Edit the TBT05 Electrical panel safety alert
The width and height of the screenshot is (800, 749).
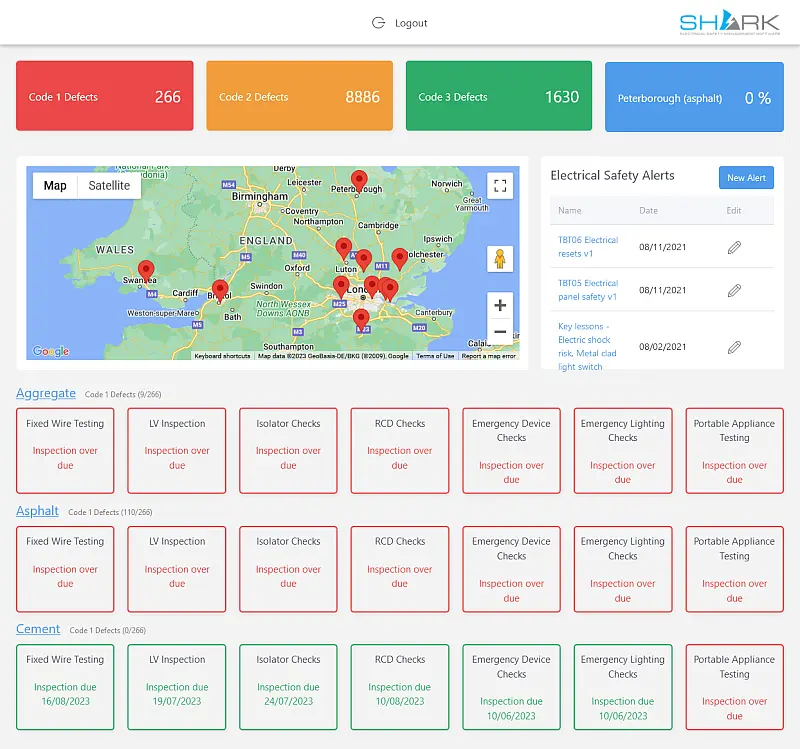pyautogui.click(x=735, y=290)
